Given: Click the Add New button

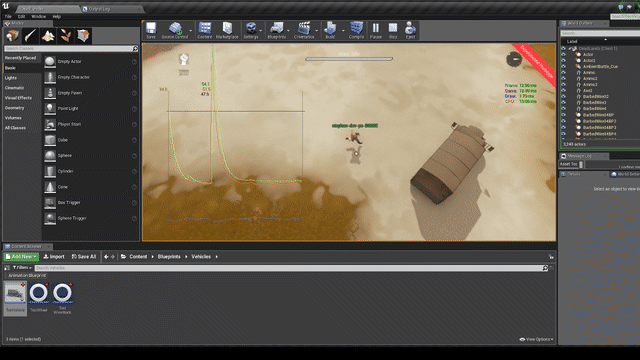Looking at the screenshot, I should pyautogui.click(x=21, y=257).
